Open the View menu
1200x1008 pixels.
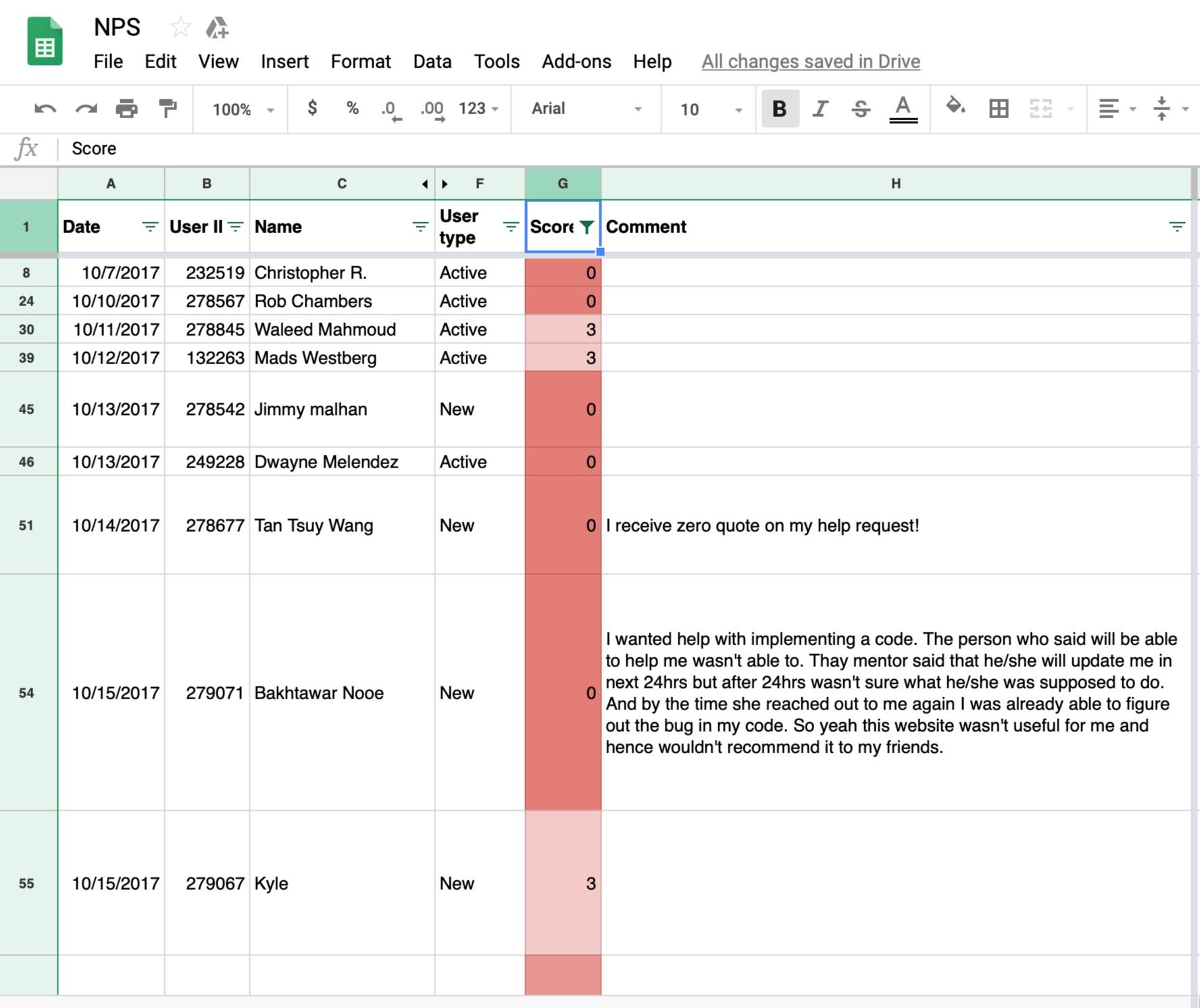coord(218,61)
